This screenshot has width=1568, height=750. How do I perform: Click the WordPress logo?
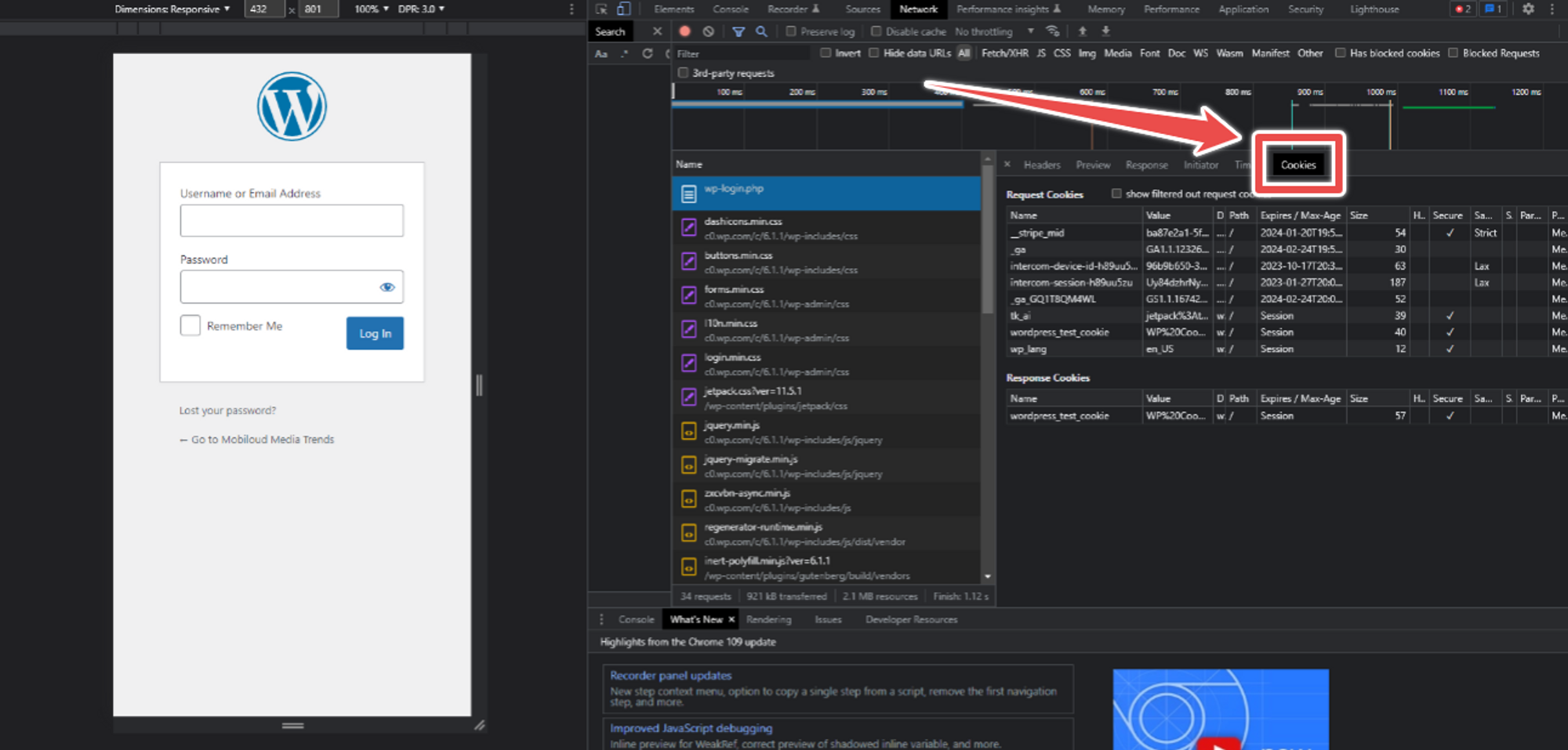[x=292, y=107]
